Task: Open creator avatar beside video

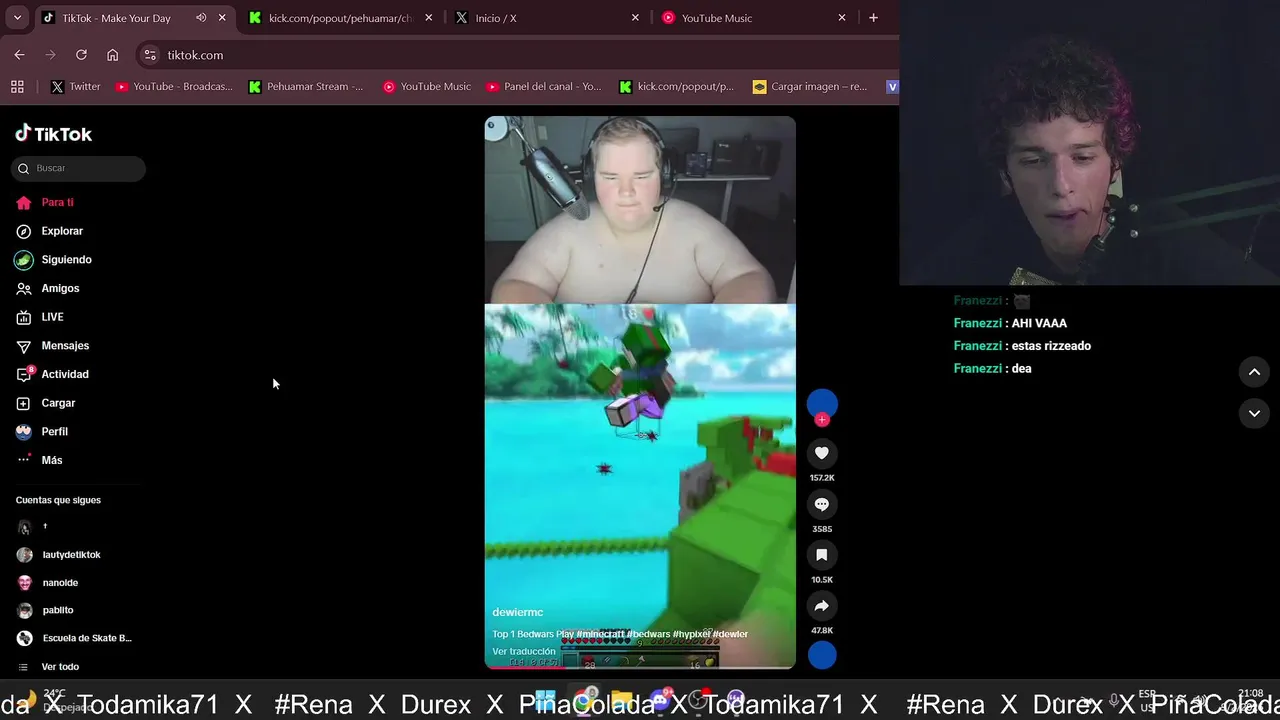Action: click(x=822, y=403)
